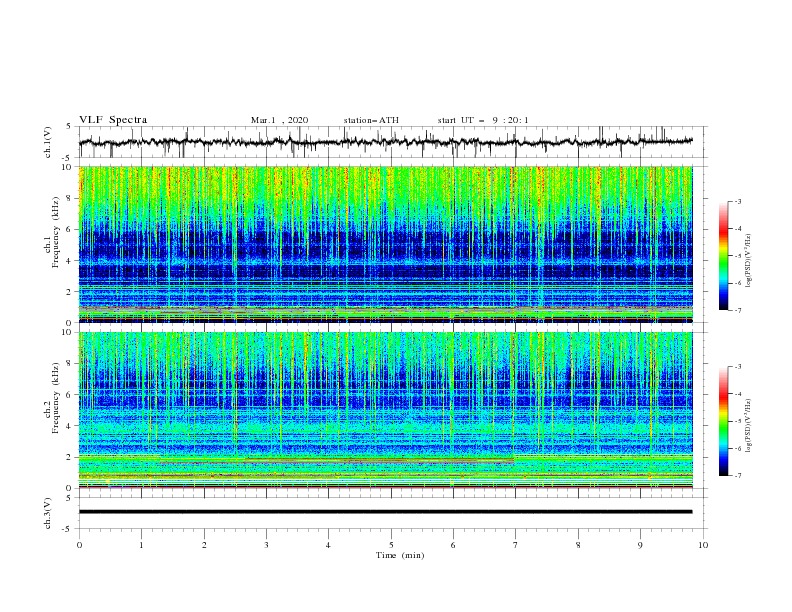792x612 pixels.
Task: Click inside the ch.1 spectrogram panel
Action: 385,244
